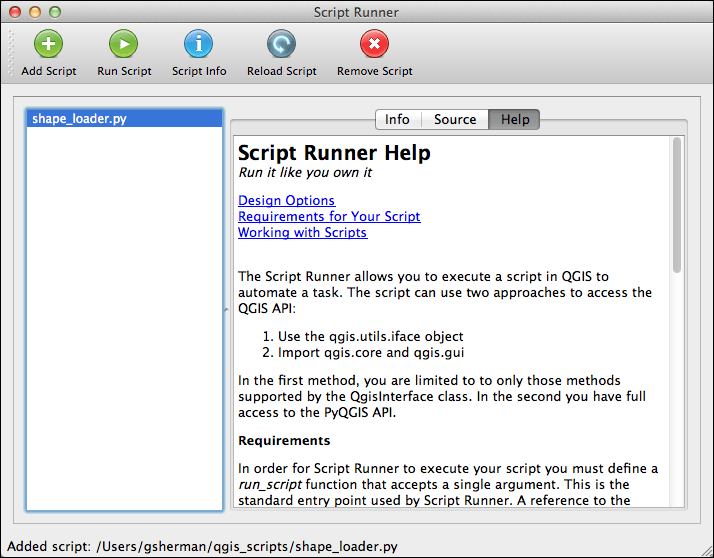Switch to the Info tab
714x558 pixels.
[x=398, y=119]
